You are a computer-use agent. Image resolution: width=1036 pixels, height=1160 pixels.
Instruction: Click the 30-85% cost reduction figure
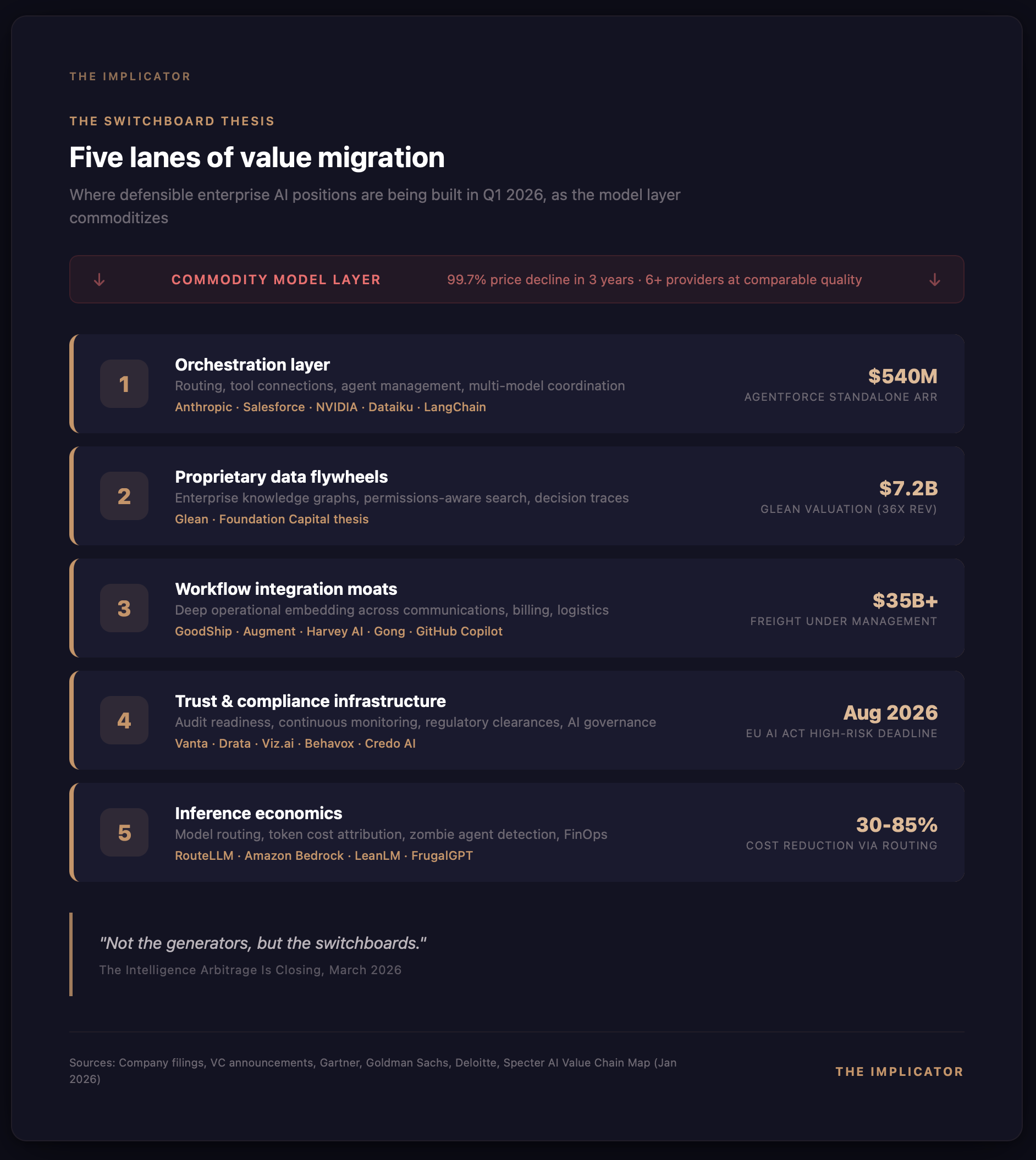point(896,825)
